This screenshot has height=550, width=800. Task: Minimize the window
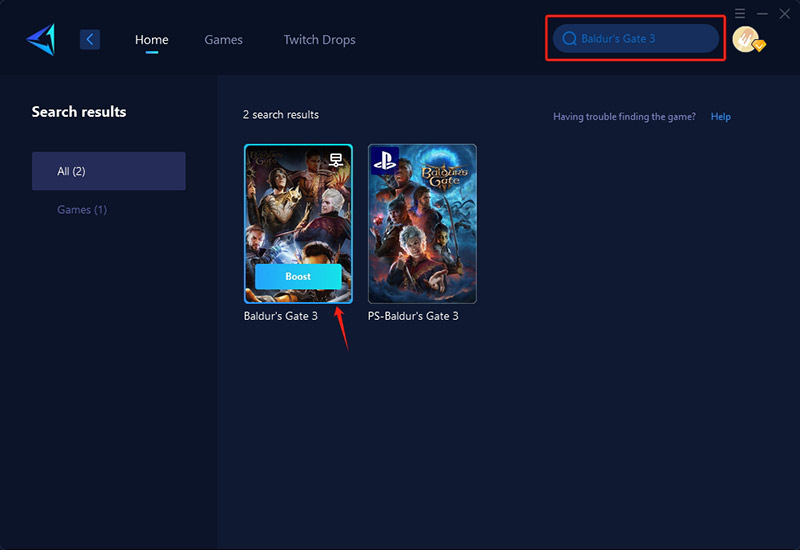(x=762, y=14)
